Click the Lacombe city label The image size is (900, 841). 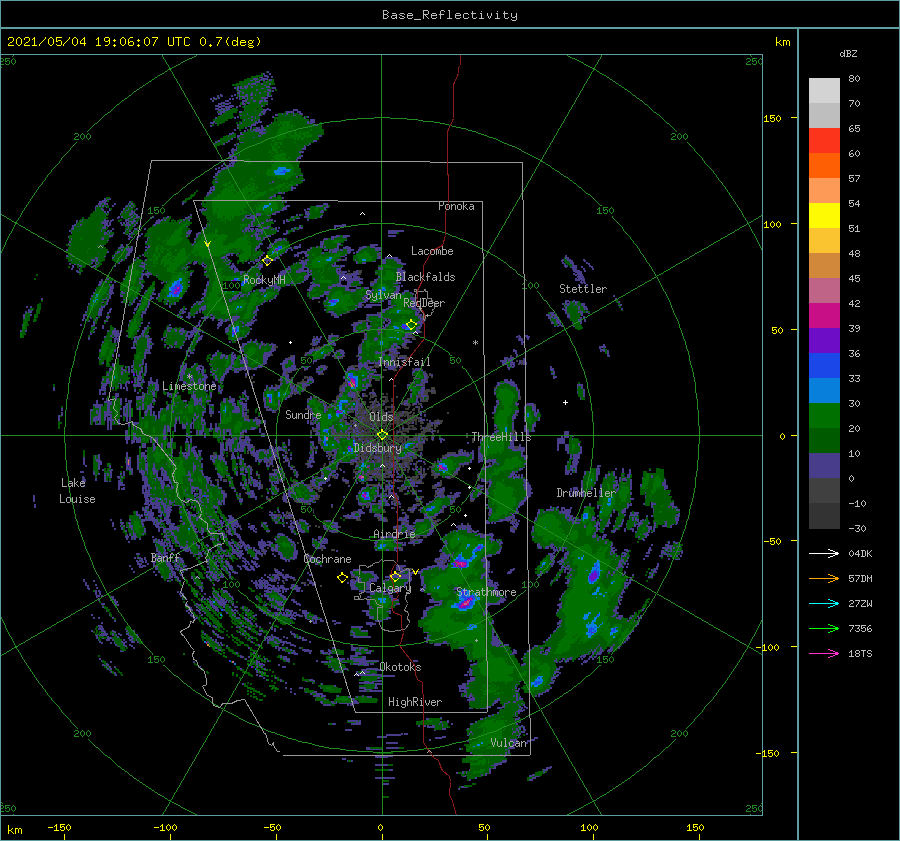(432, 251)
